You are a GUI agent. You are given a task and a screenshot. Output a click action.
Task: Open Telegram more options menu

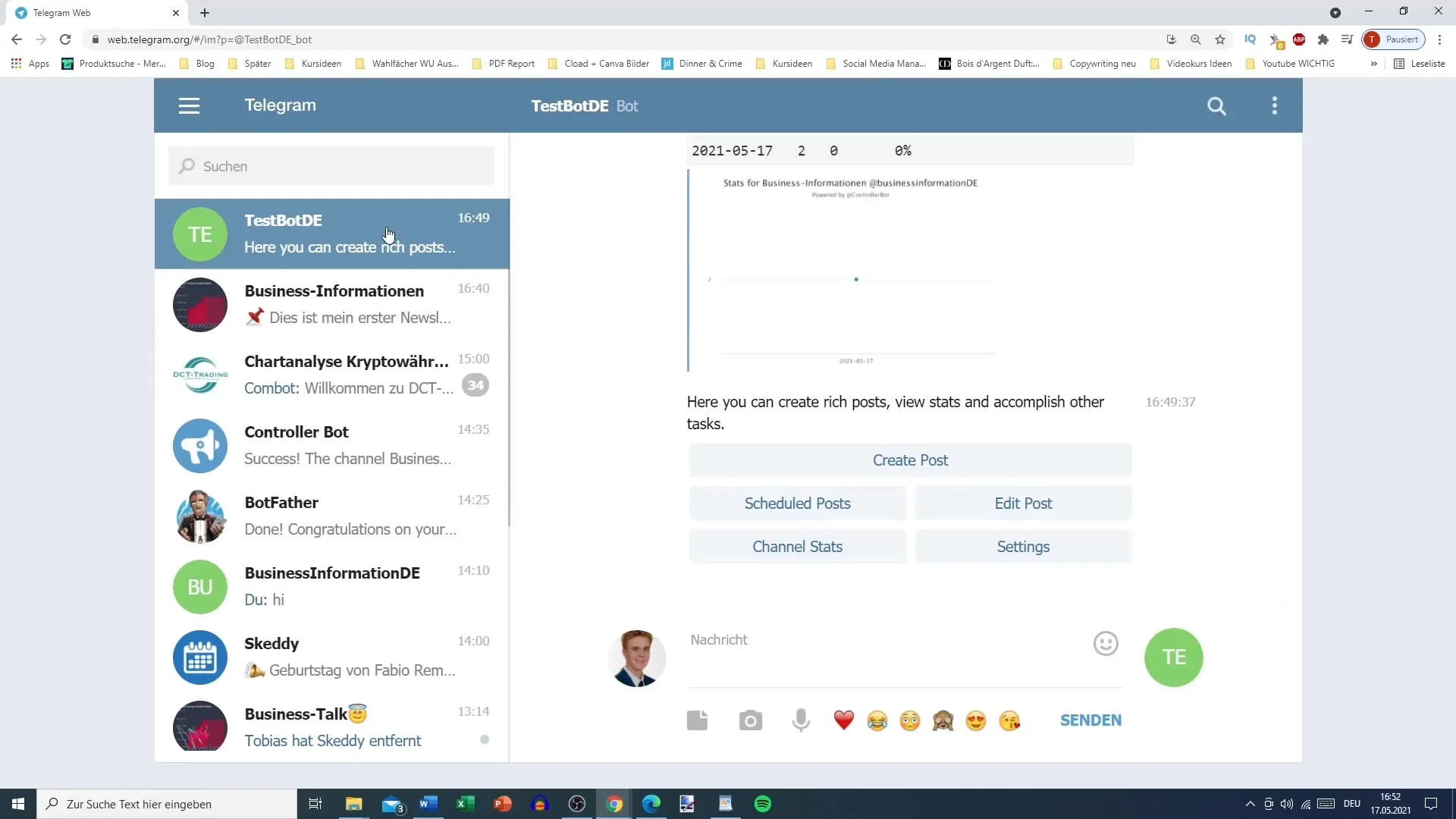tap(1276, 105)
